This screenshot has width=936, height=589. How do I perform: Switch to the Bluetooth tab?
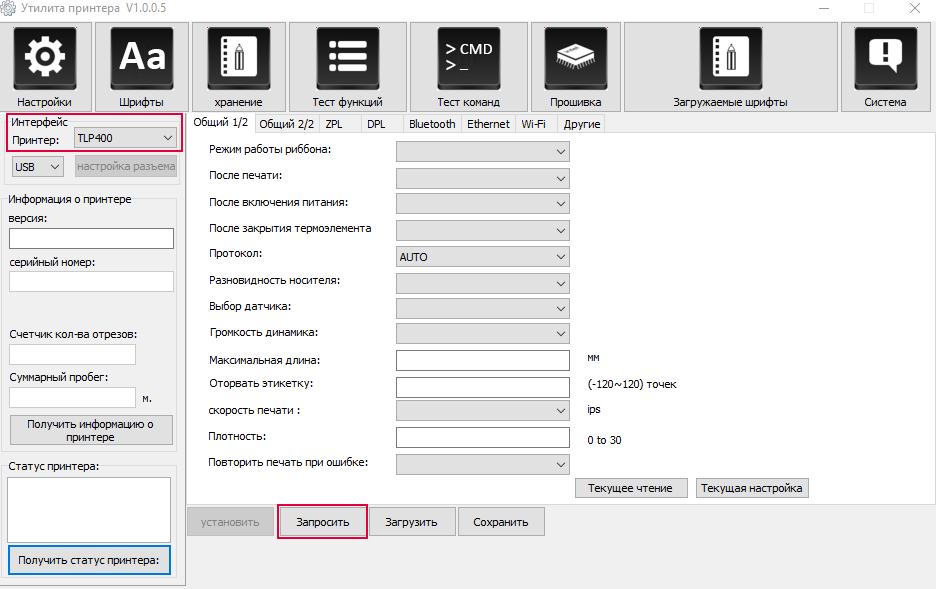tap(432, 124)
